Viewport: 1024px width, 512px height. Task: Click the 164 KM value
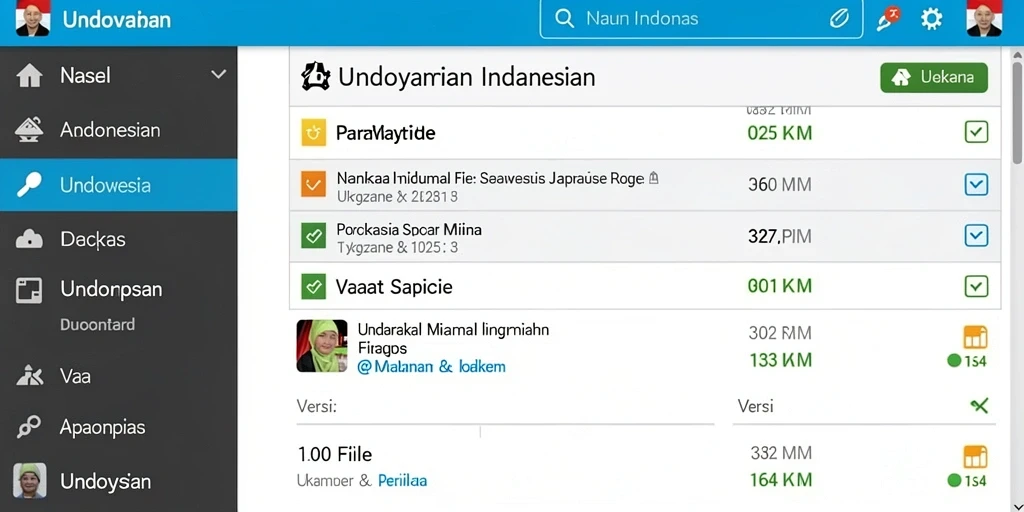pos(781,479)
